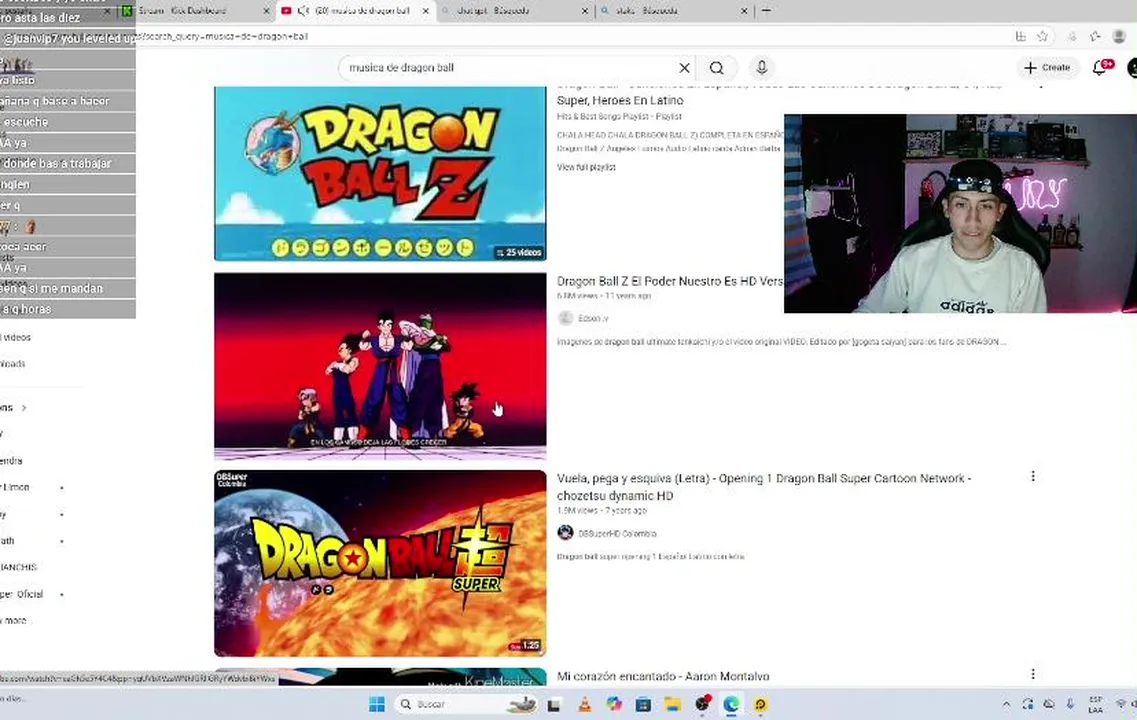Image resolution: width=1137 pixels, height=720 pixels.
Task: Start voice search with microphone icon
Action: tap(761, 67)
